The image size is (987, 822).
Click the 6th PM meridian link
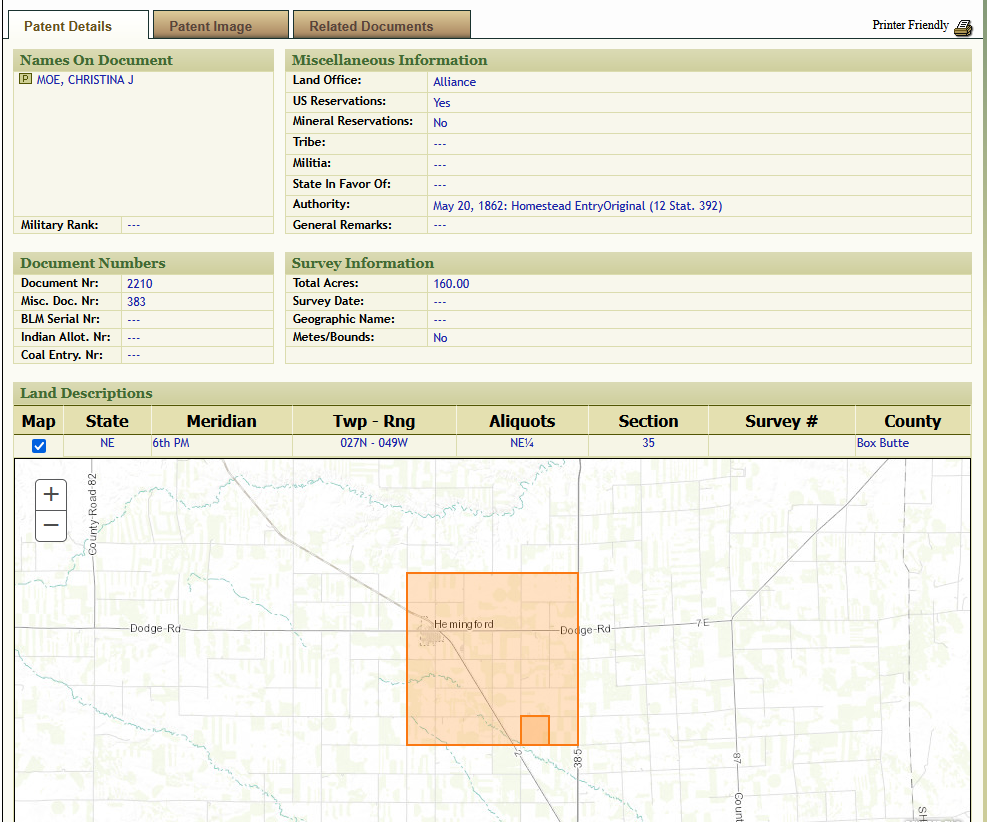point(170,443)
